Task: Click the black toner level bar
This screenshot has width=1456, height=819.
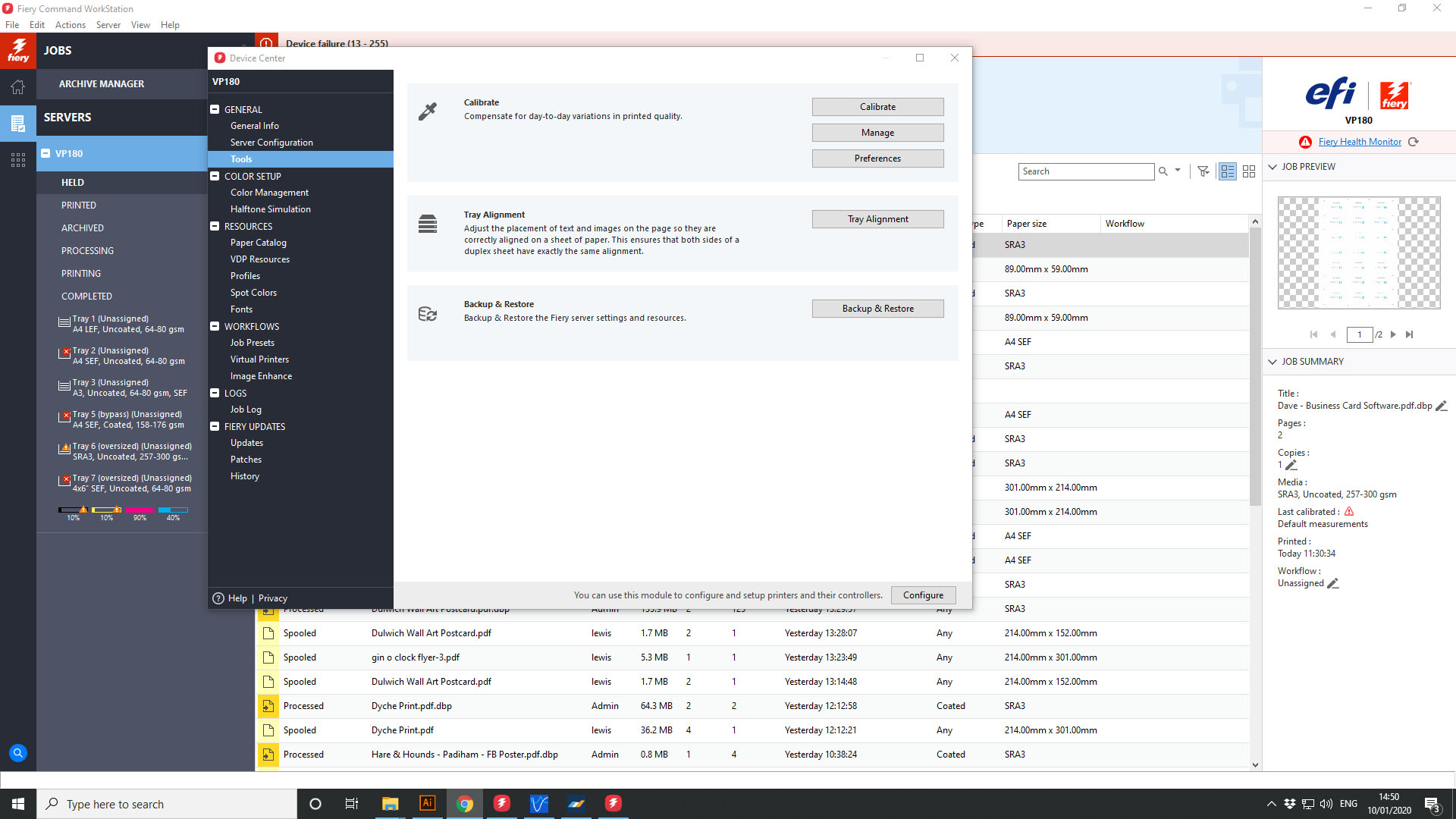Action: pyautogui.click(x=73, y=510)
